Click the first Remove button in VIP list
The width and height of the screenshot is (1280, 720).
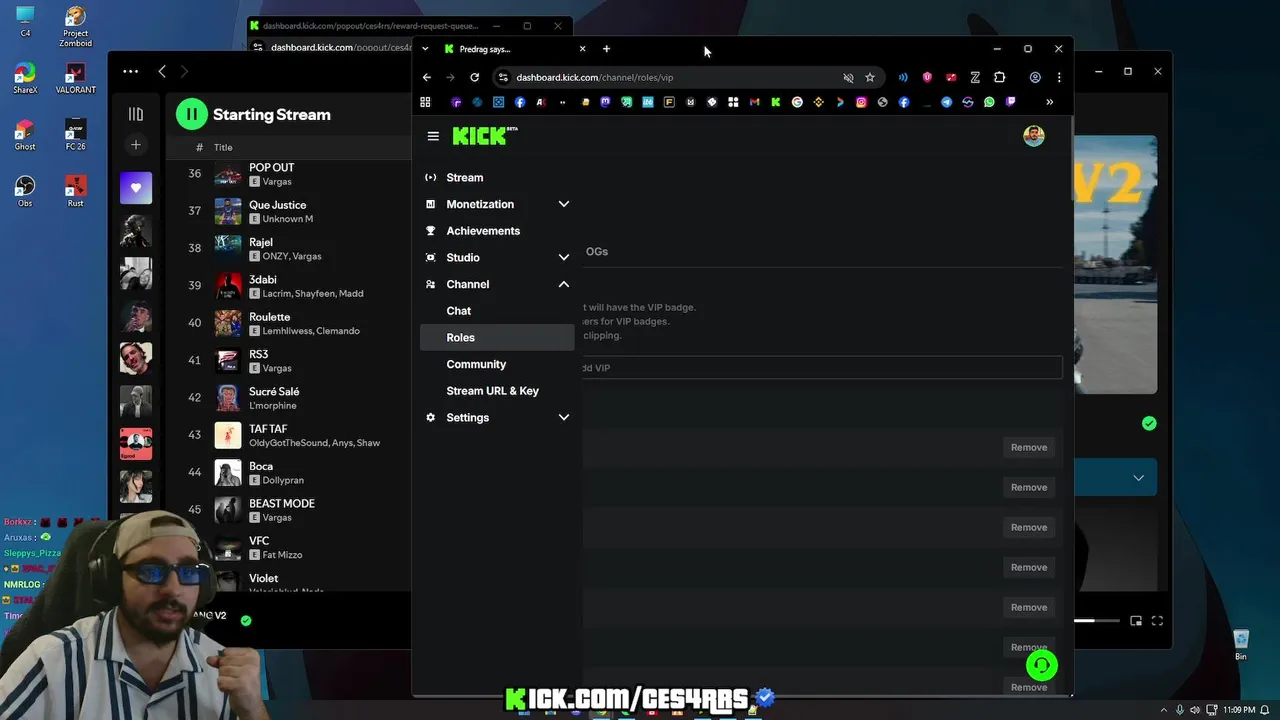click(x=1029, y=448)
